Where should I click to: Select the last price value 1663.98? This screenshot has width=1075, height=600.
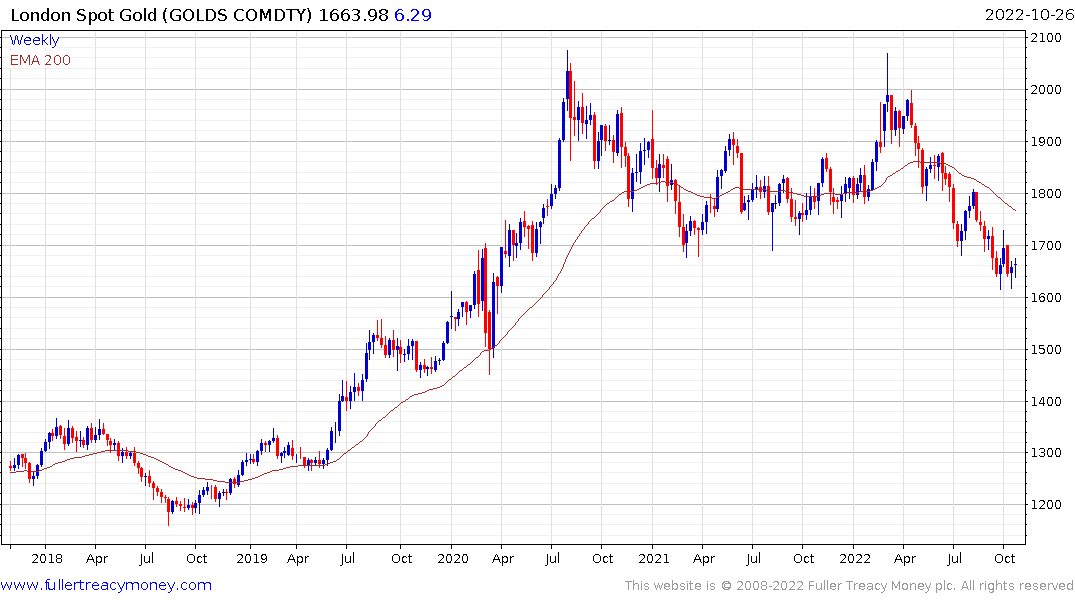353,15
